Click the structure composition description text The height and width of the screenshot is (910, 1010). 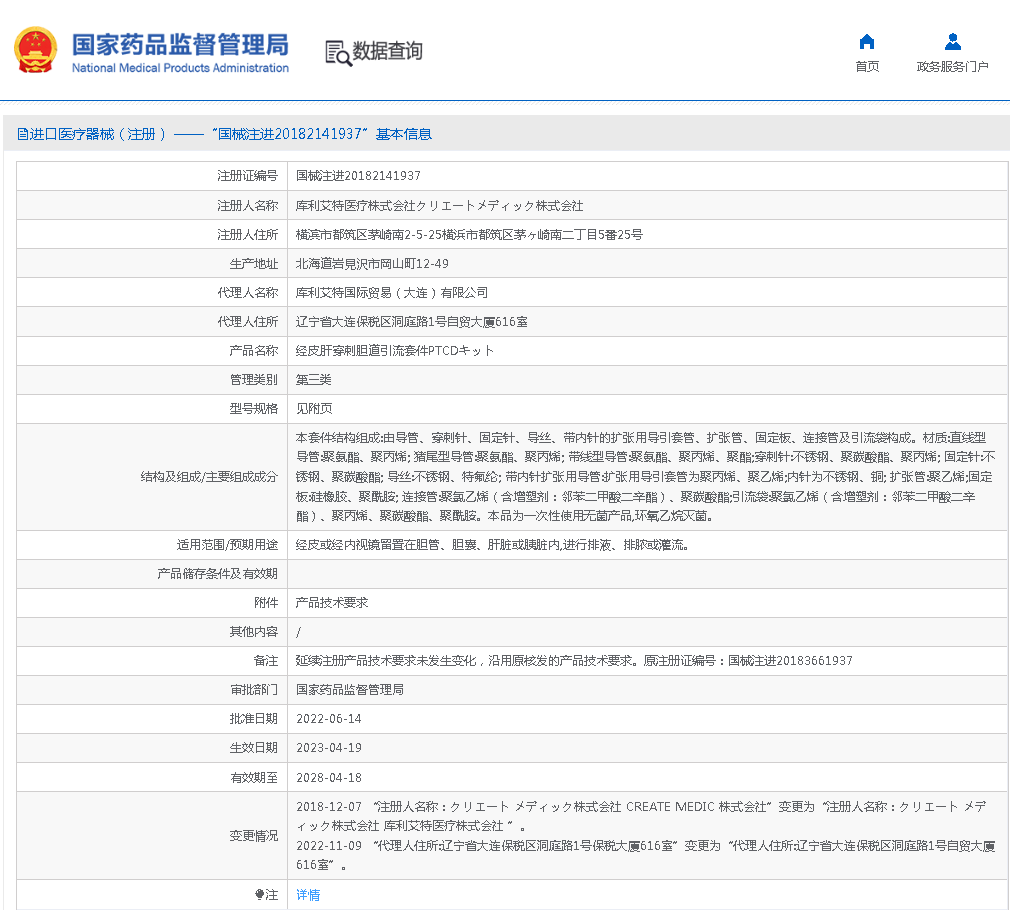coord(645,477)
